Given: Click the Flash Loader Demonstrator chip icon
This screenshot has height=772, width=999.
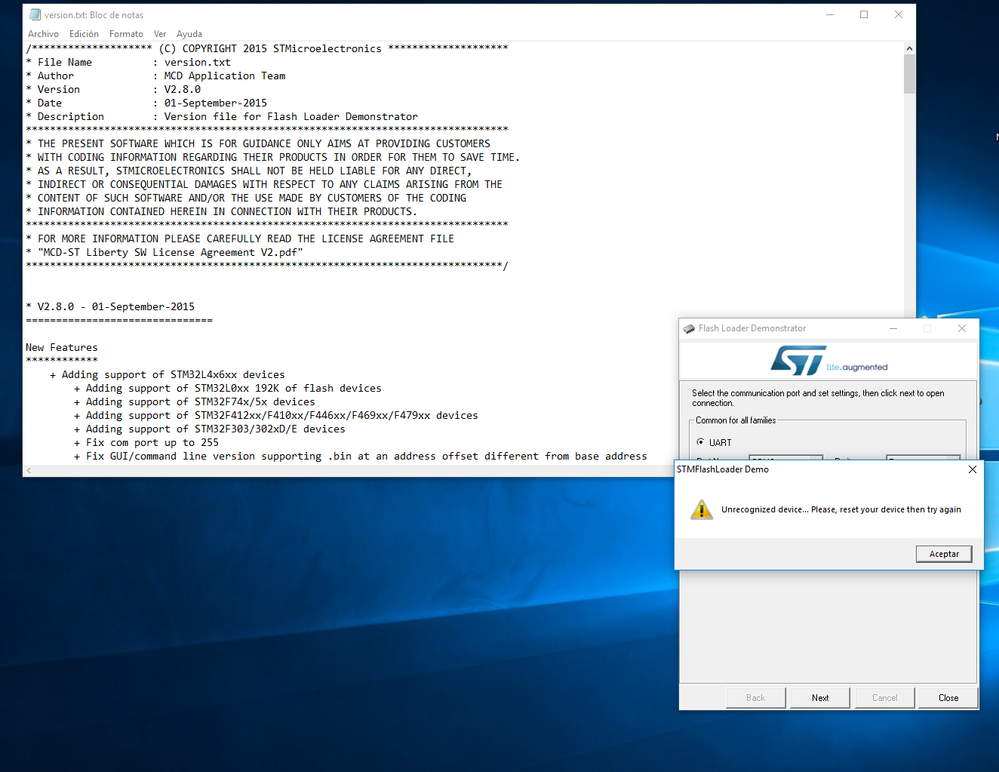Looking at the screenshot, I should click(689, 329).
